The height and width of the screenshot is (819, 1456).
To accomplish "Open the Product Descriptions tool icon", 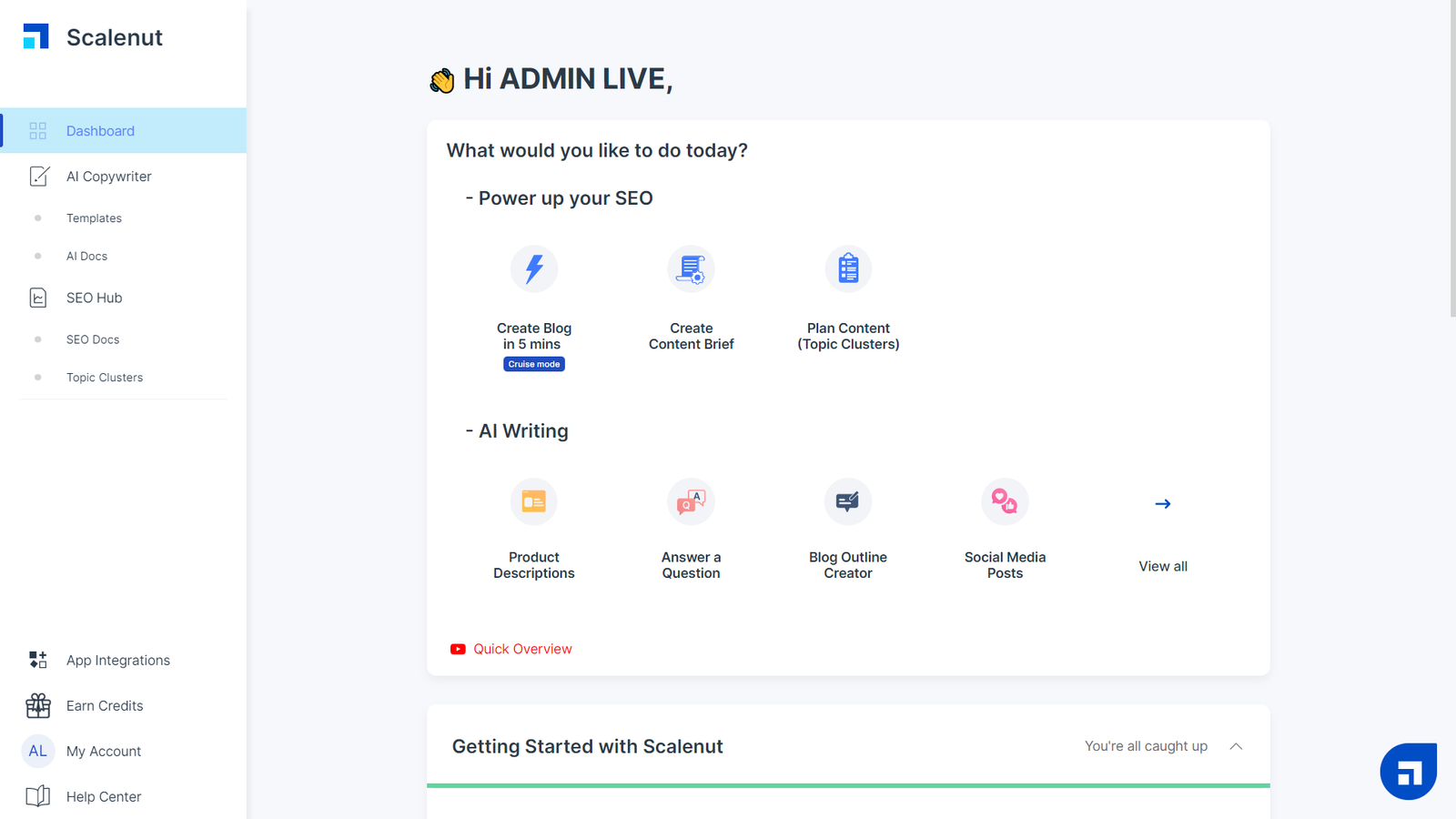I will [534, 501].
